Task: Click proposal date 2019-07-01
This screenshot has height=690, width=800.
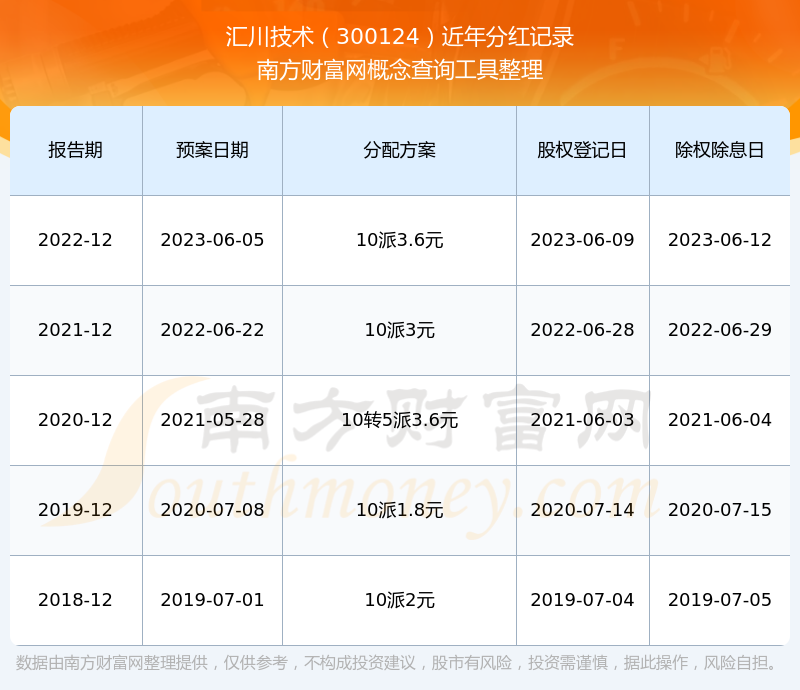Action: coord(212,600)
